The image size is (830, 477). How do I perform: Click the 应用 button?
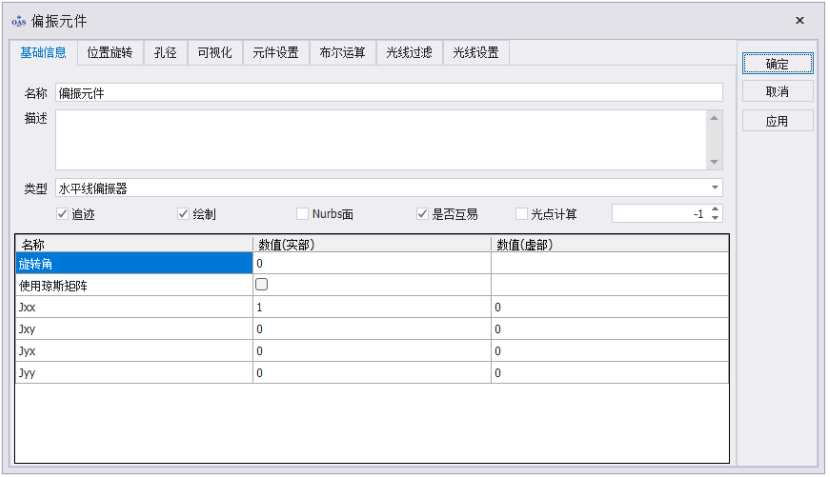coord(776,121)
